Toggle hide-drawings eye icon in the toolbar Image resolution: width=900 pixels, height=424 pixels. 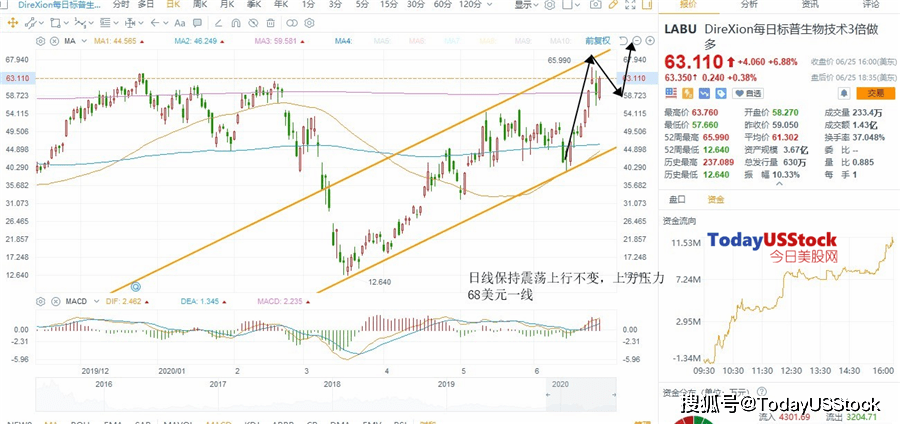pyautogui.click(x=253, y=24)
